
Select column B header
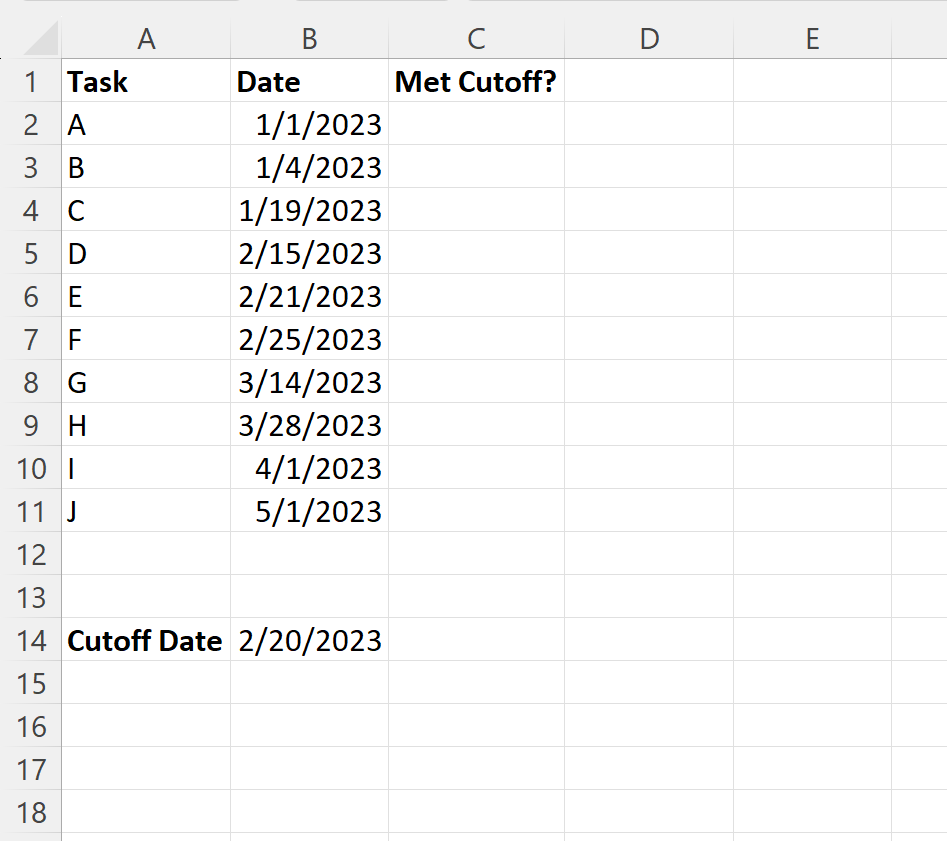309,39
